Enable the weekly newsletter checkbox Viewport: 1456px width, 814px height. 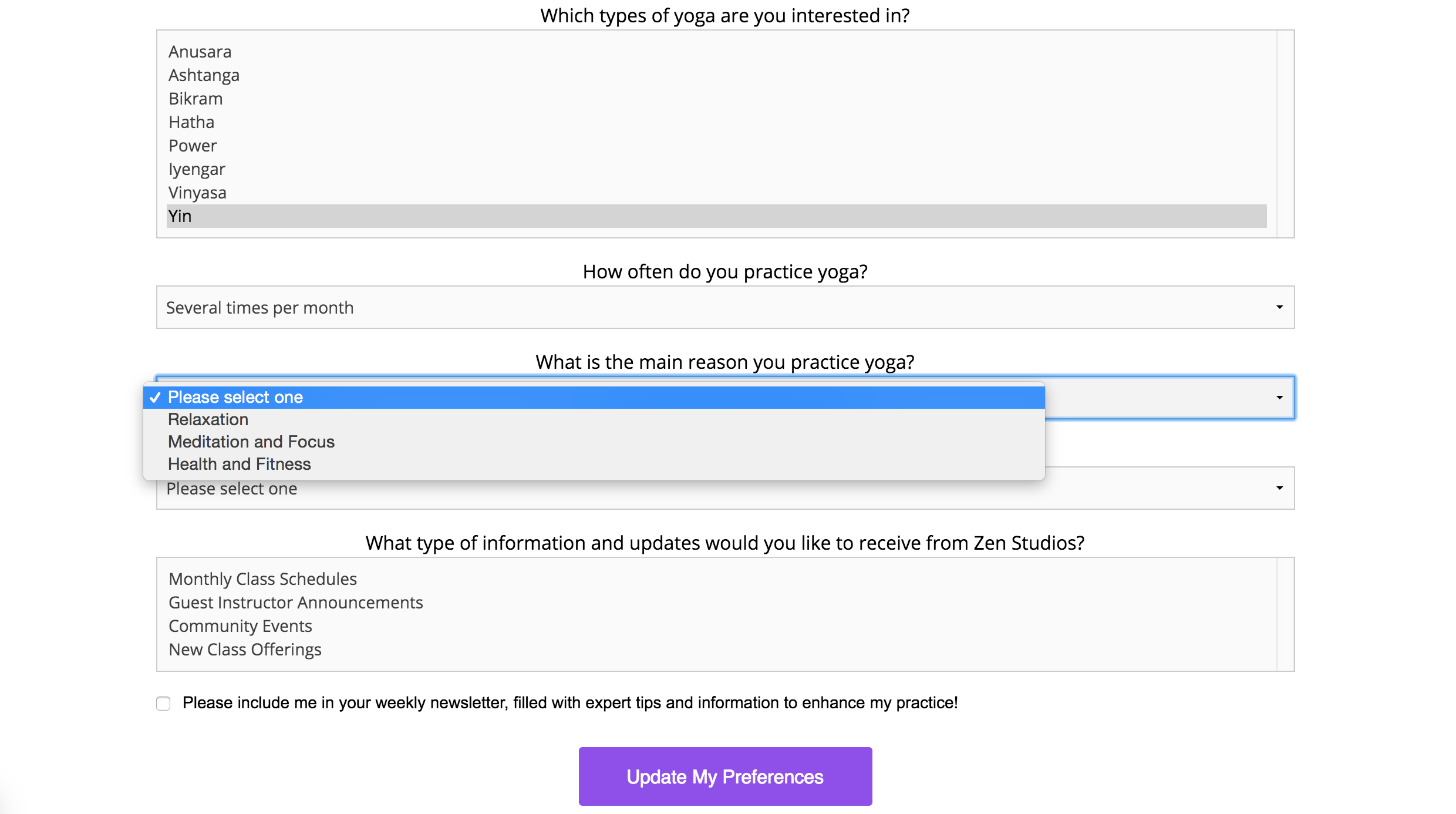(x=163, y=703)
